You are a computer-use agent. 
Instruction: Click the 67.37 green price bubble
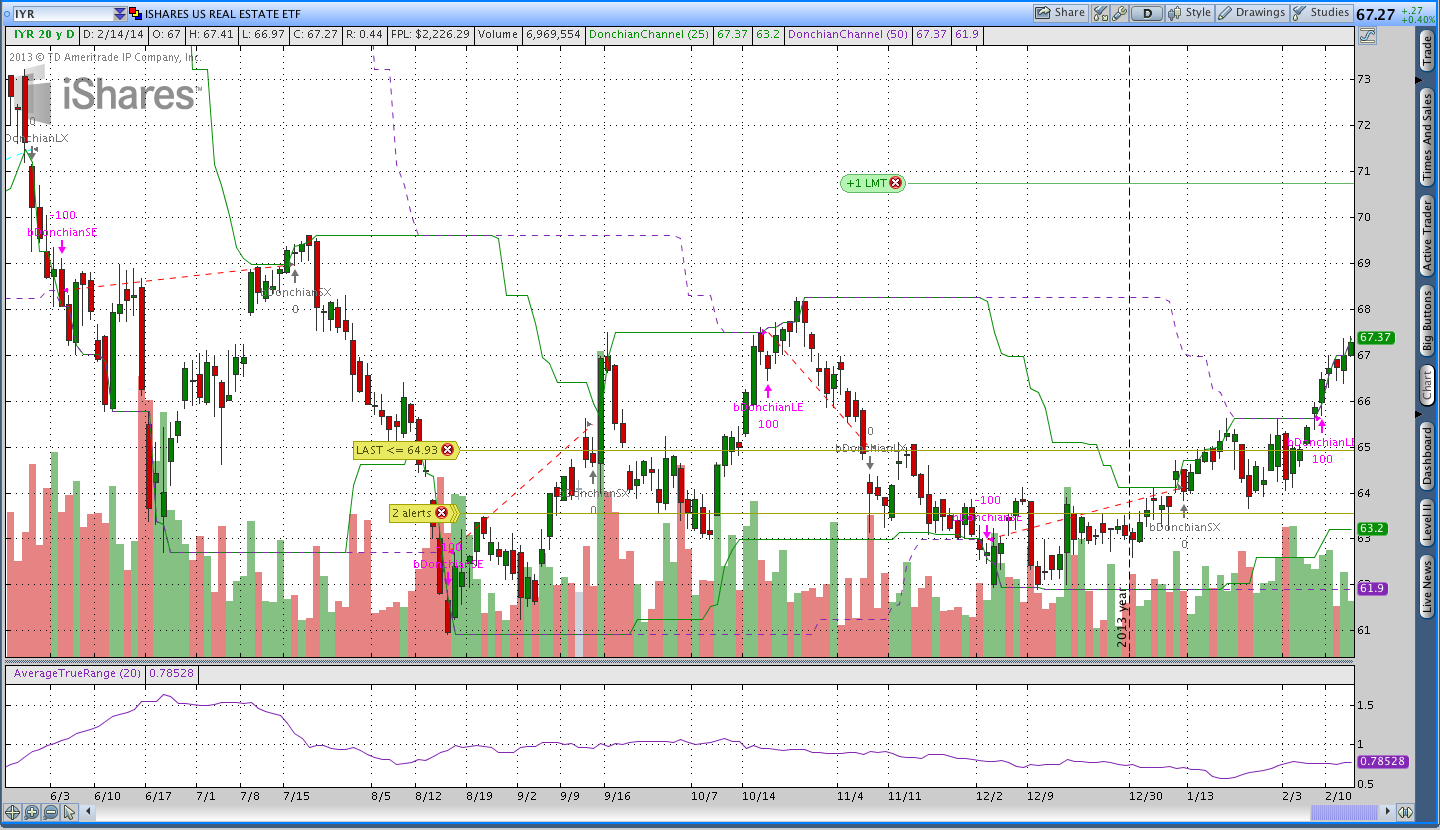click(1376, 338)
